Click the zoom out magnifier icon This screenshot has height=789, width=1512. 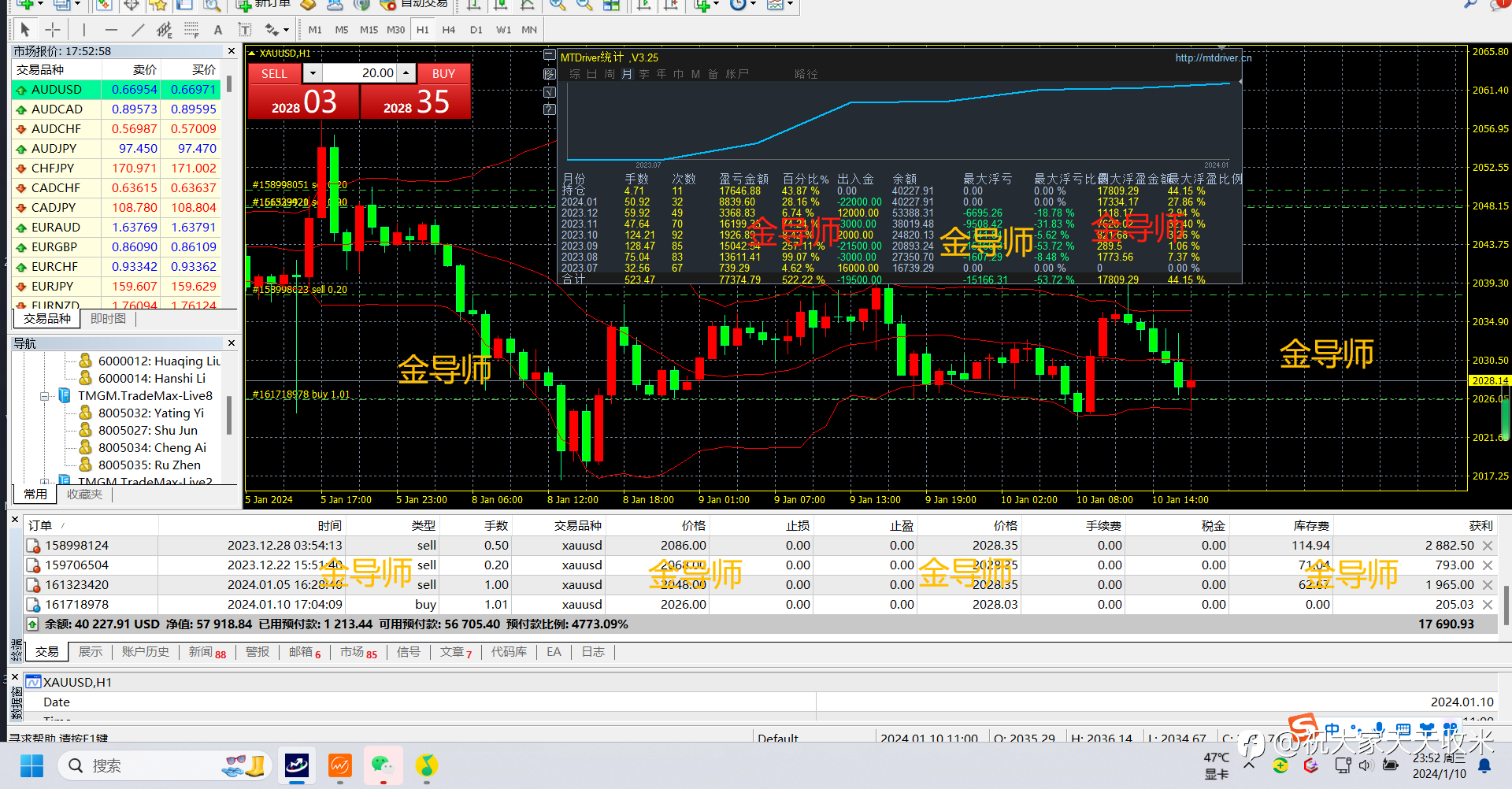coord(584,5)
